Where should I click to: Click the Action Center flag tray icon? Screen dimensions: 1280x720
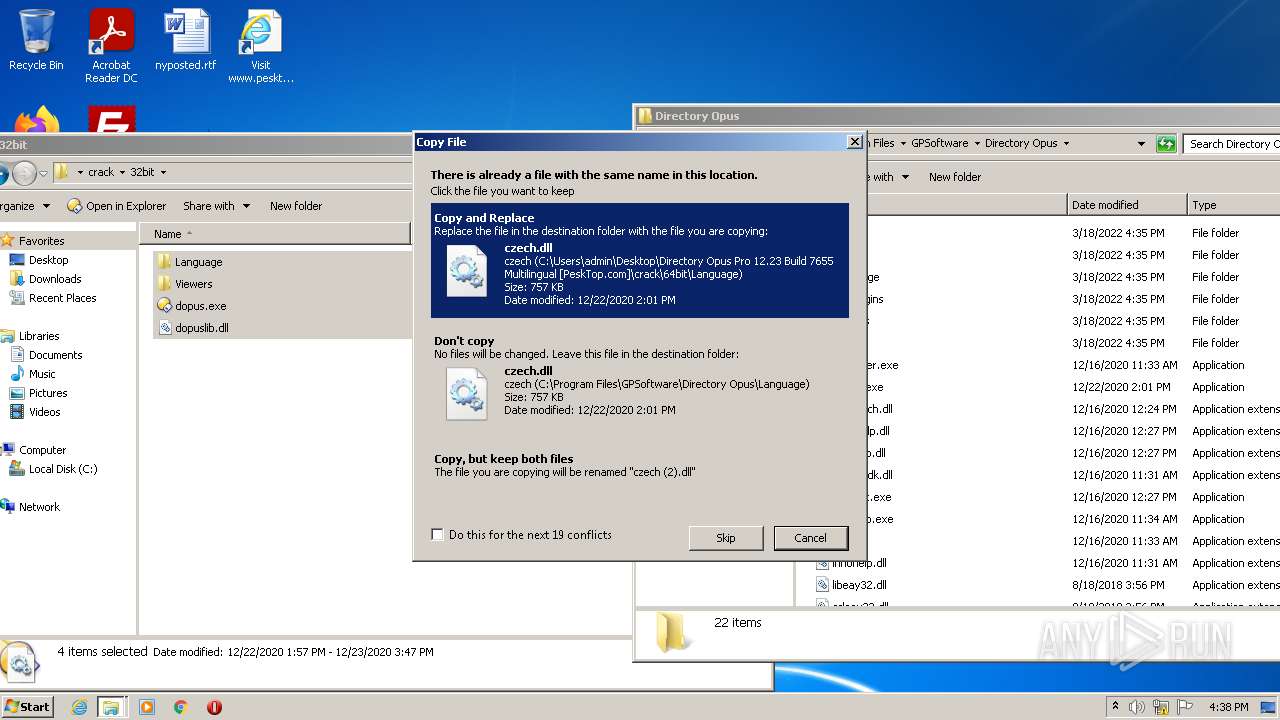(x=1186, y=707)
